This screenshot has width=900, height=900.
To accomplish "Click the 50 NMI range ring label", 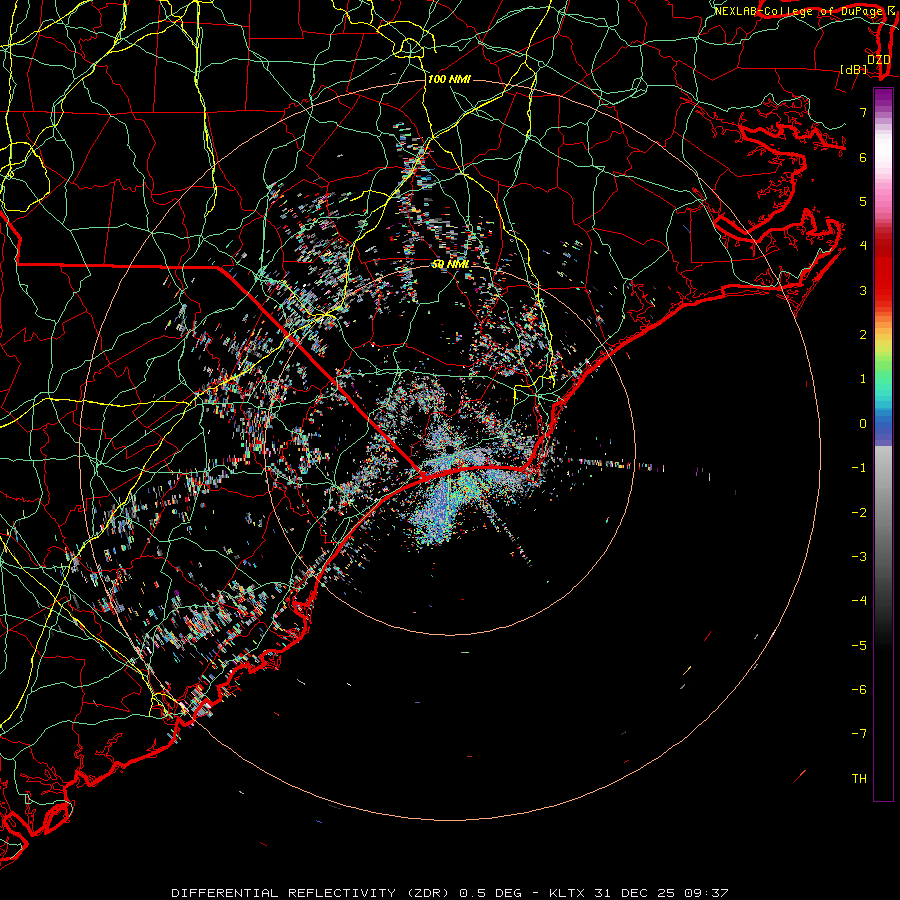I will point(451,264).
